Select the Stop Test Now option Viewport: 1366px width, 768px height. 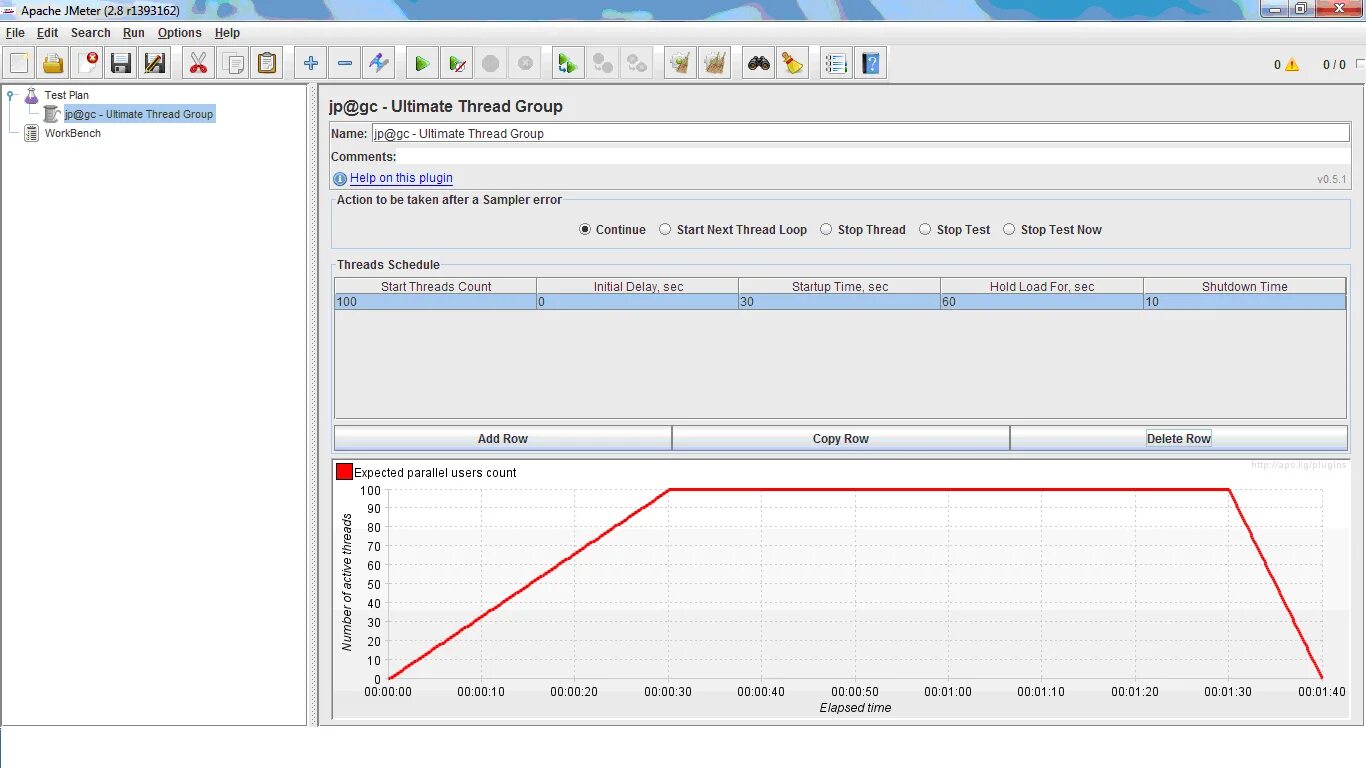pyautogui.click(x=1009, y=229)
